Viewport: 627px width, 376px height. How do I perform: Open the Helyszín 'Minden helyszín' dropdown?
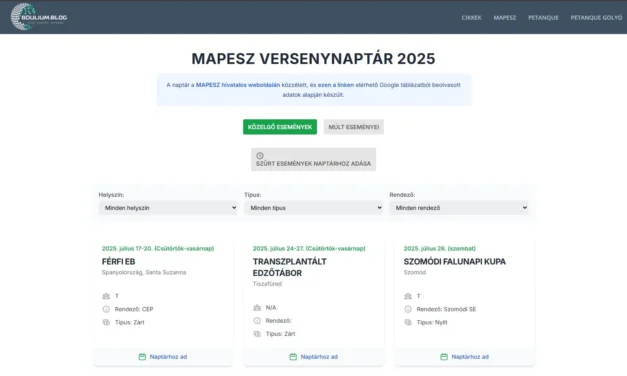pyautogui.click(x=168, y=208)
